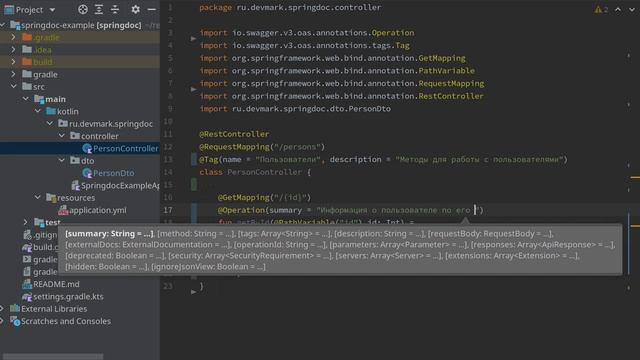Click the Operation import on line 3
This screenshot has height=360, width=640.
[x=393, y=33]
